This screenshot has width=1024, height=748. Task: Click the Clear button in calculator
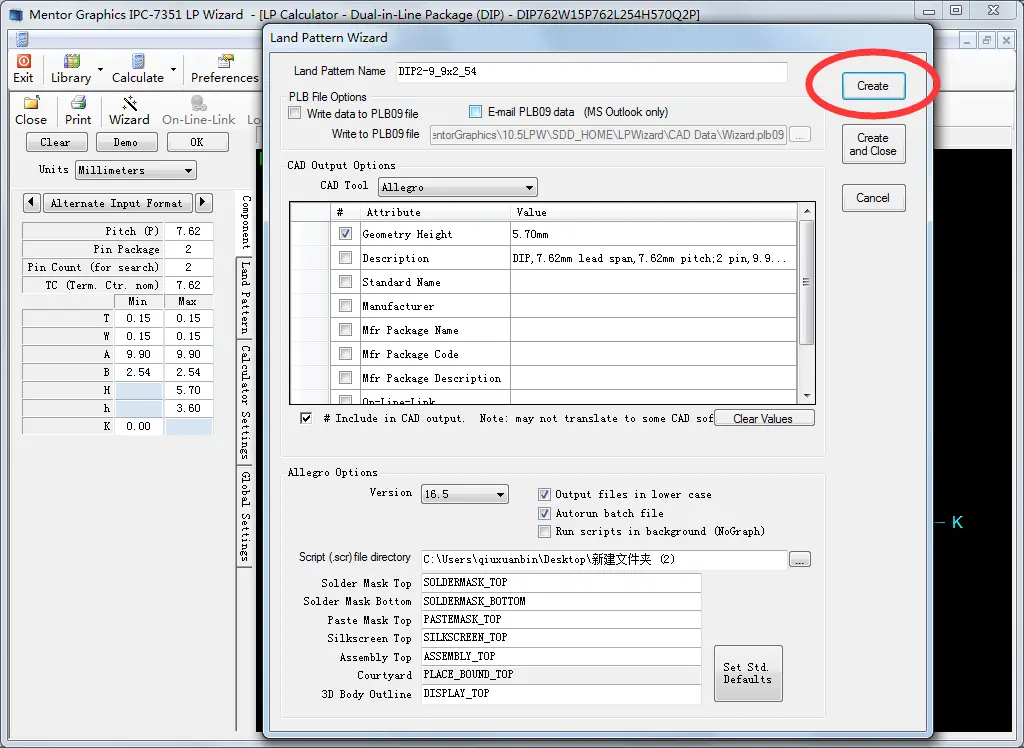(57, 142)
